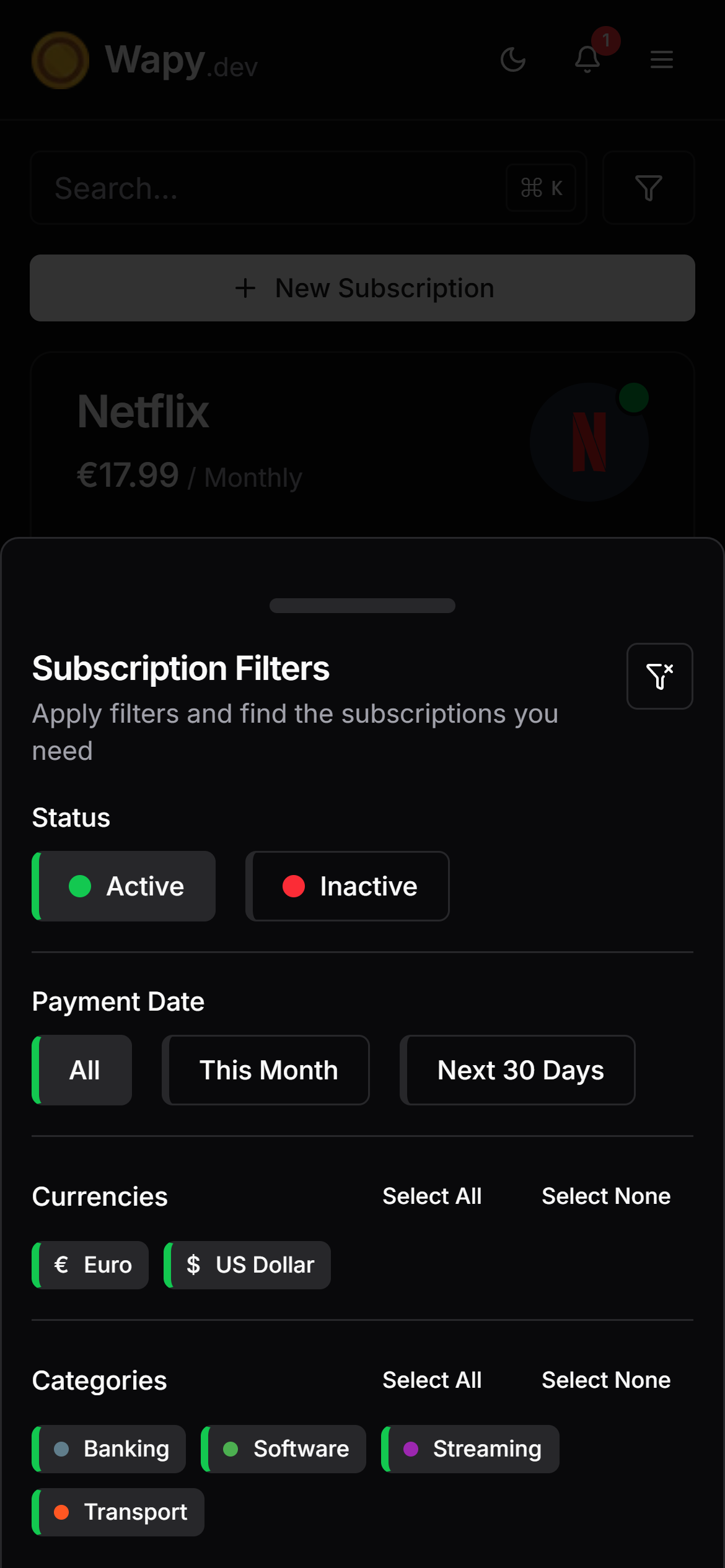This screenshot has height=1568, width=725.
Task: Click the New Subscription button
Action: click(x=362, y=288)
